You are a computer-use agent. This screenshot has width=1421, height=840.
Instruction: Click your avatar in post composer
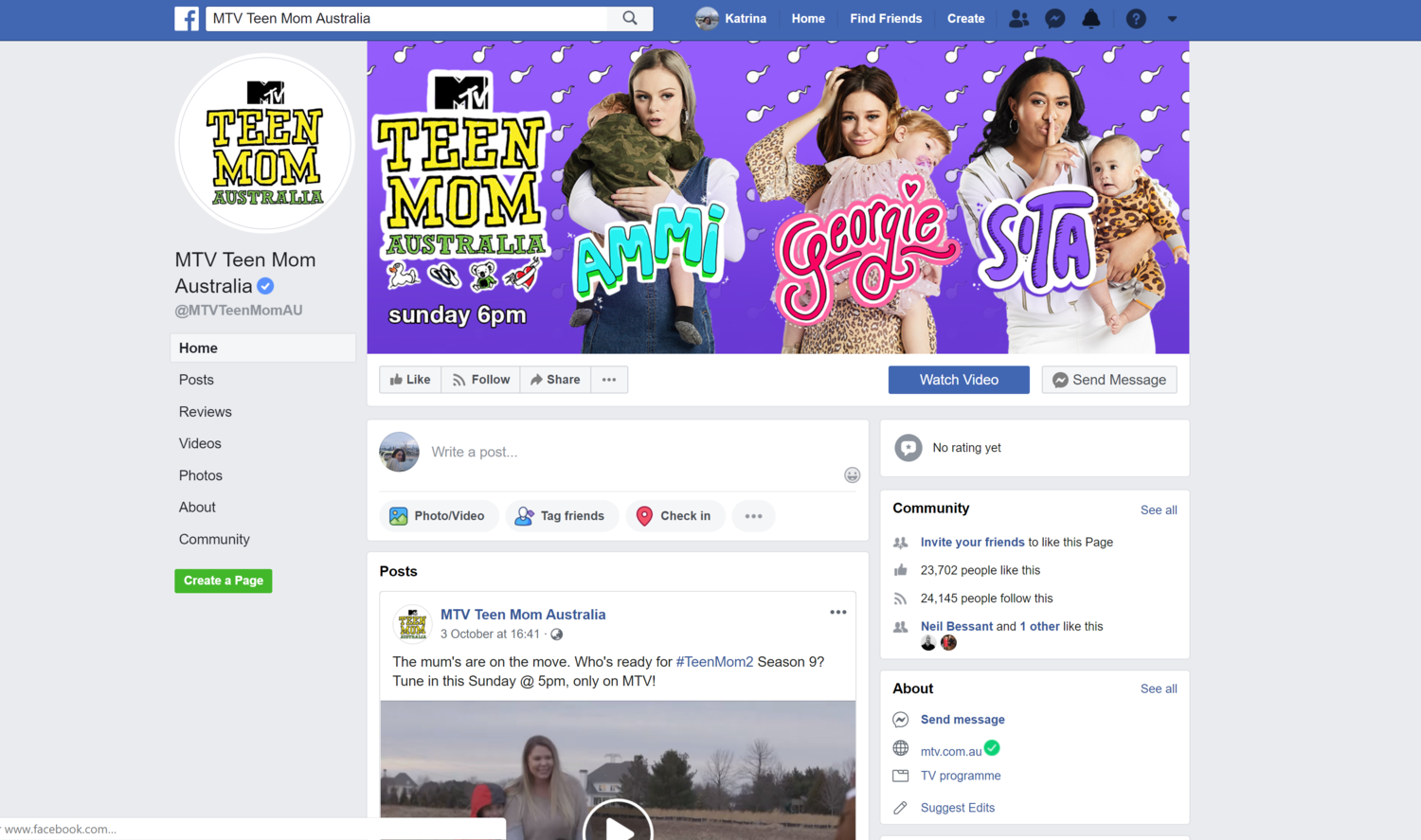pyautogui.click(x=399, y=452)
